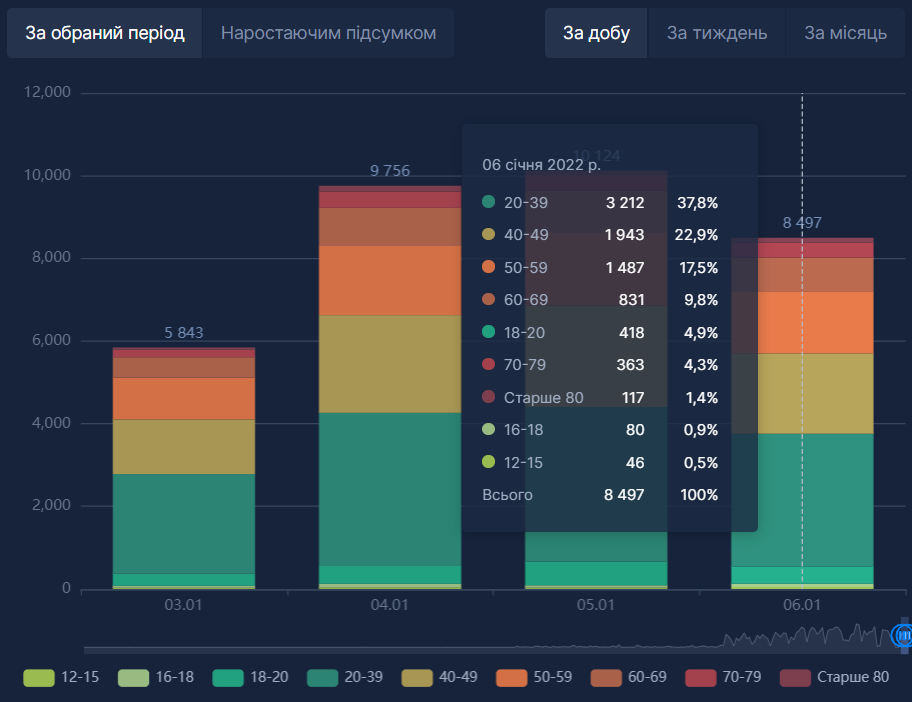The image size is (912, 702).
Task: Click the "37,8%" share in tooltip
Action: (697, 203)
